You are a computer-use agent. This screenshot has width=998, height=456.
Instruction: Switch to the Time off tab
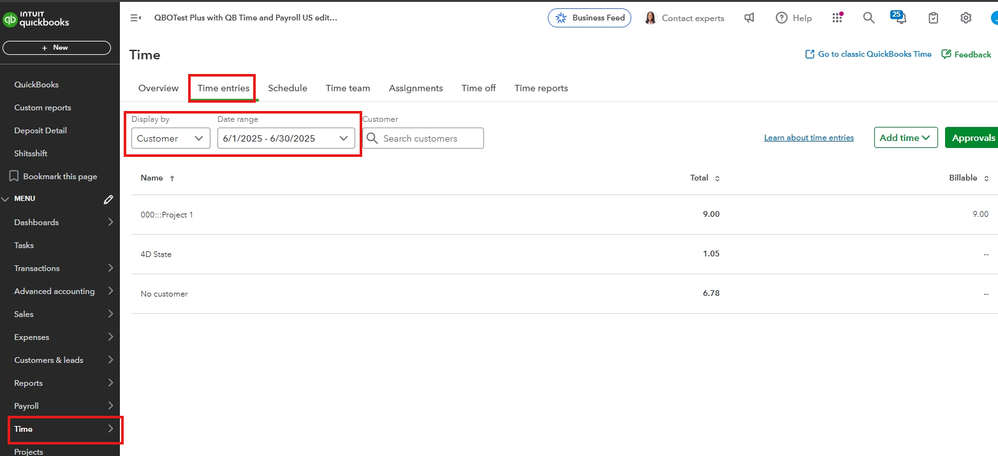(479, 88)
